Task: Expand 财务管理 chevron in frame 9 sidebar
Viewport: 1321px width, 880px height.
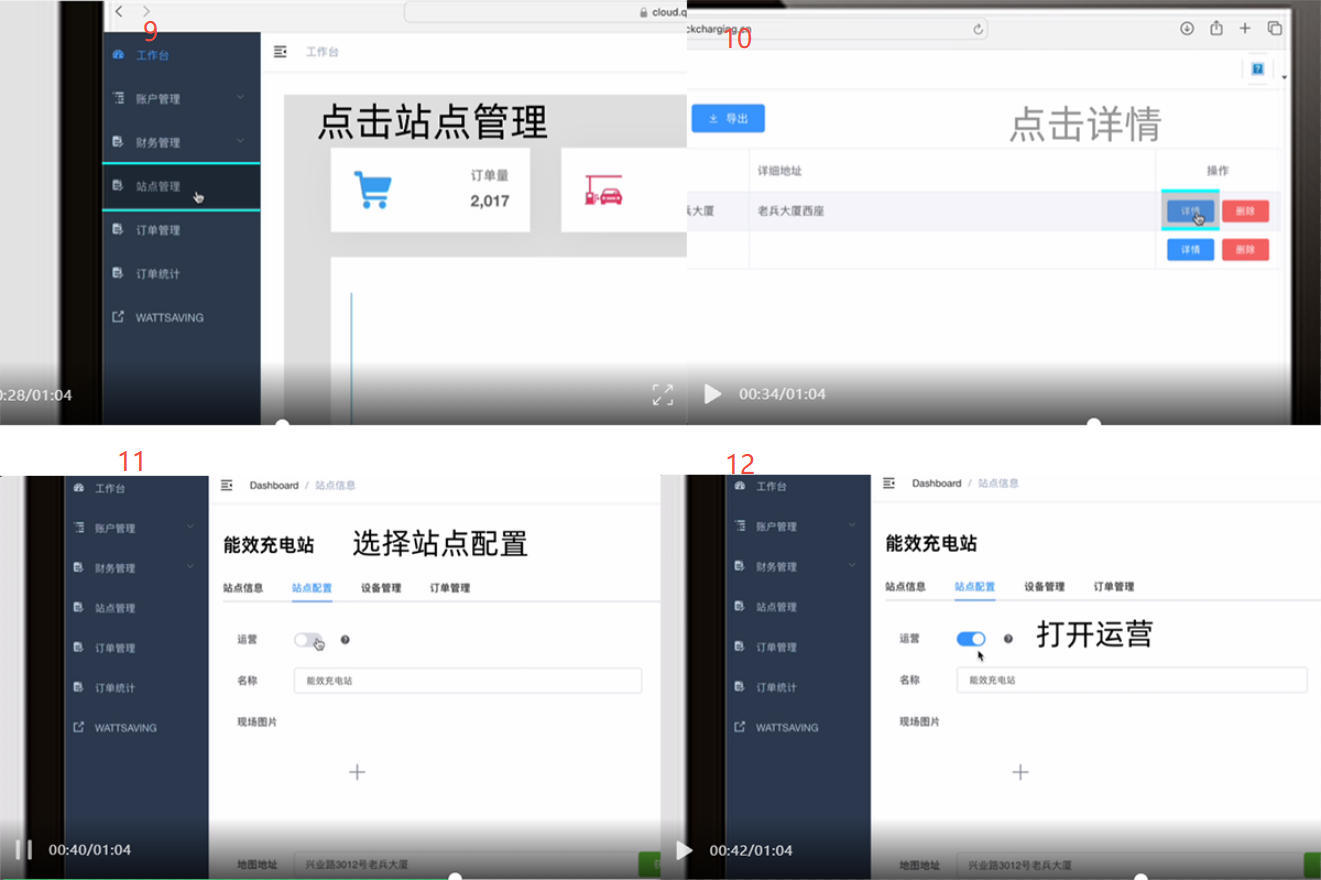Action: pyautogui.click(x=240, y=142)
